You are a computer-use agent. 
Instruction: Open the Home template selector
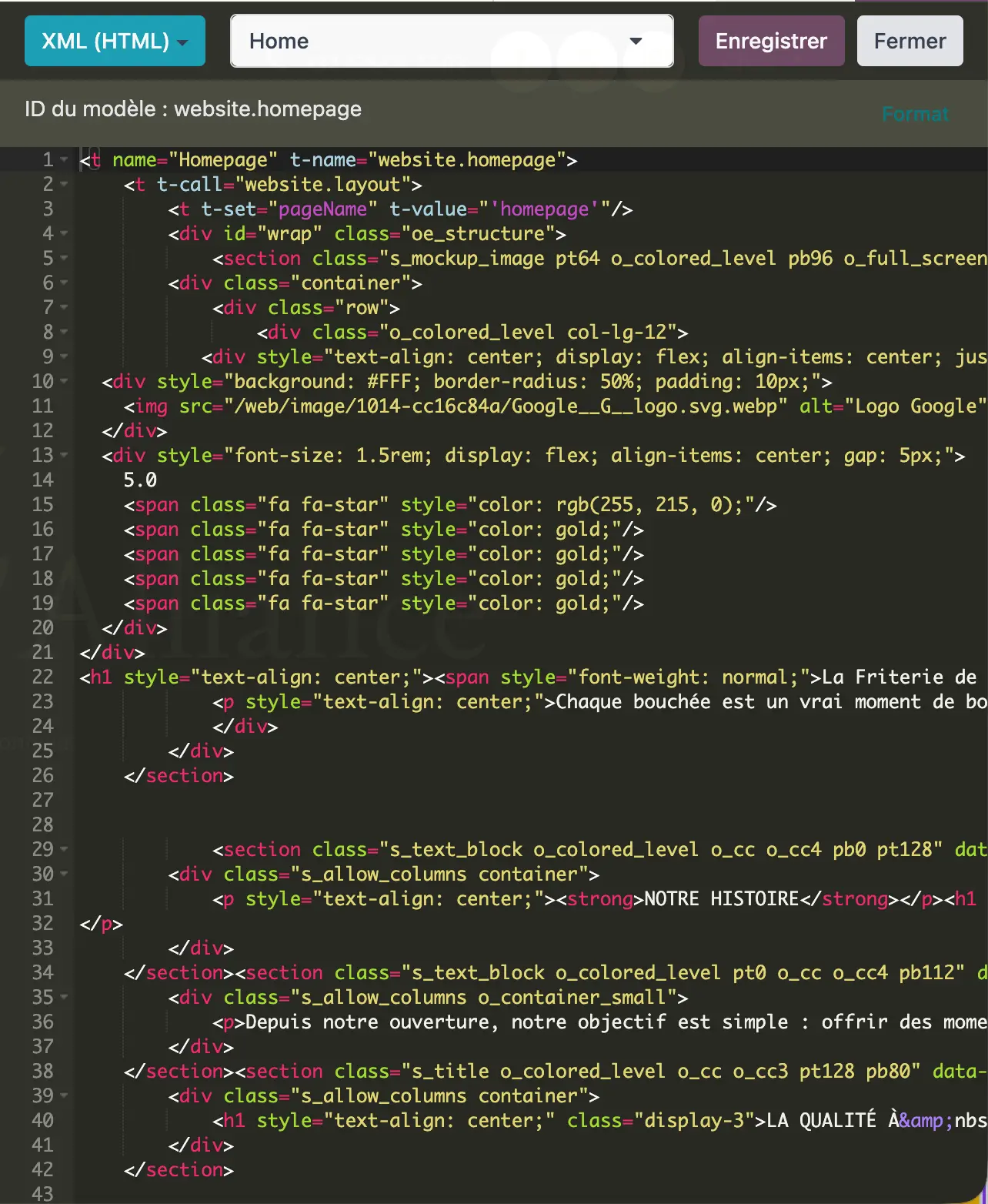(x=452, y=41)
